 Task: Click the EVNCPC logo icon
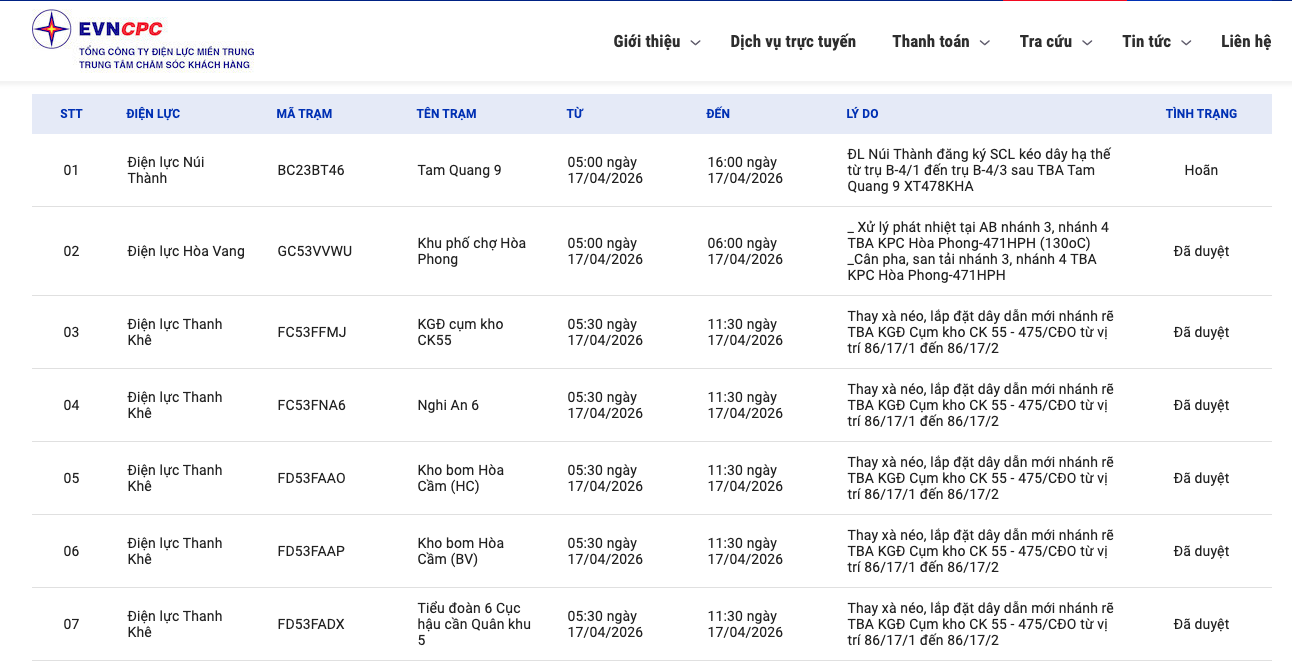(51, 30)
